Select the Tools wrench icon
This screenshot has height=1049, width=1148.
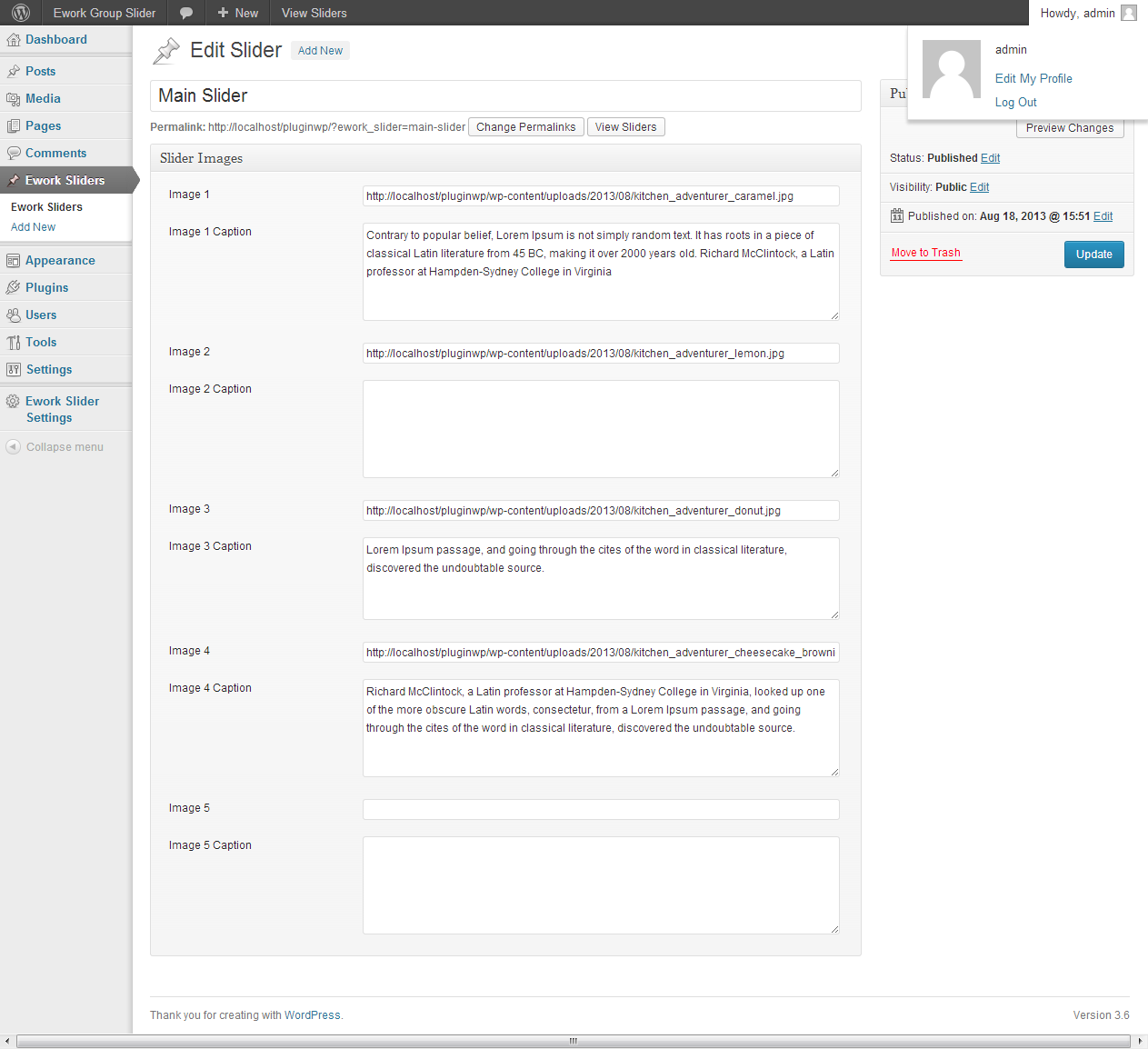(x=14, y=343)
